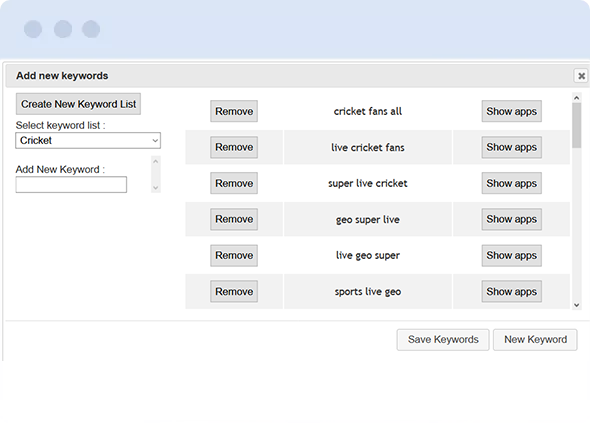The image size is (590, 423).
Task: Close the Add new keywords dialog
Action: [x=581, y=76]
